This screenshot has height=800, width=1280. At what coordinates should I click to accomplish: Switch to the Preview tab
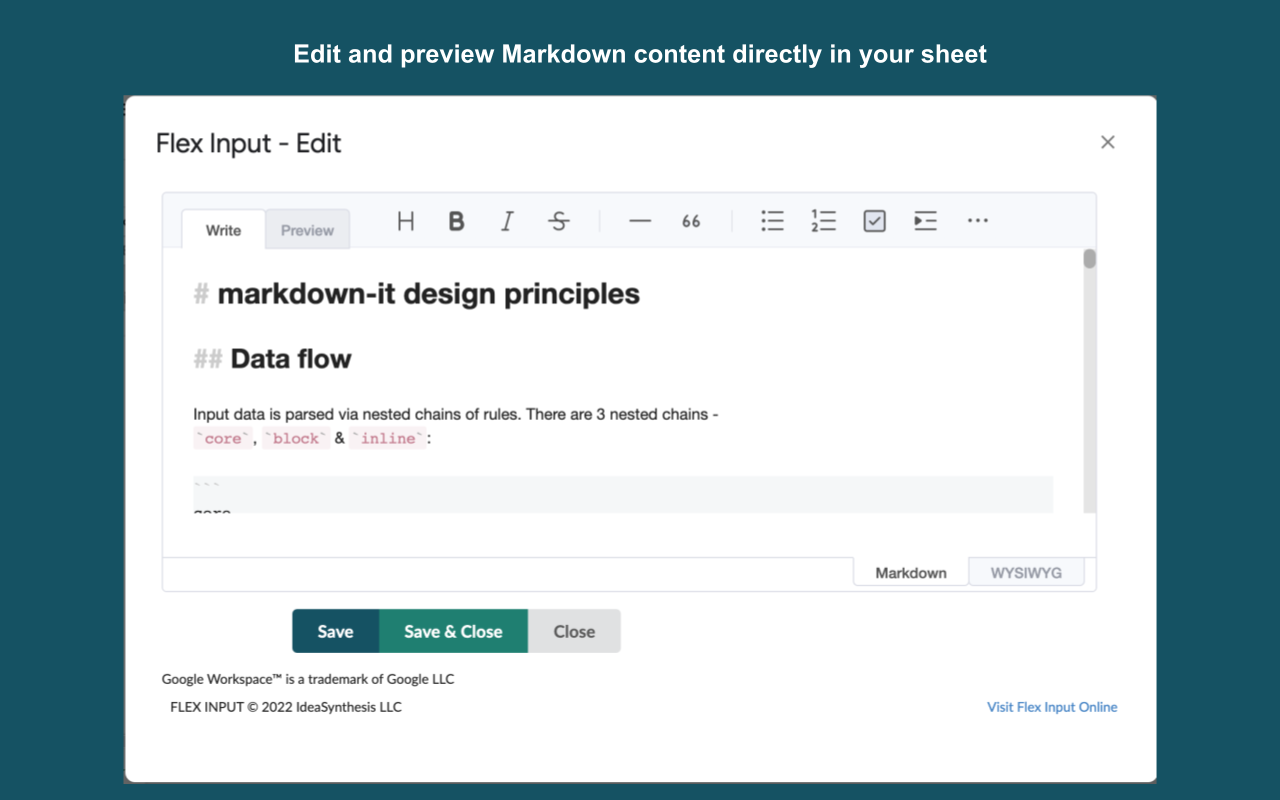tap(307, 230)
